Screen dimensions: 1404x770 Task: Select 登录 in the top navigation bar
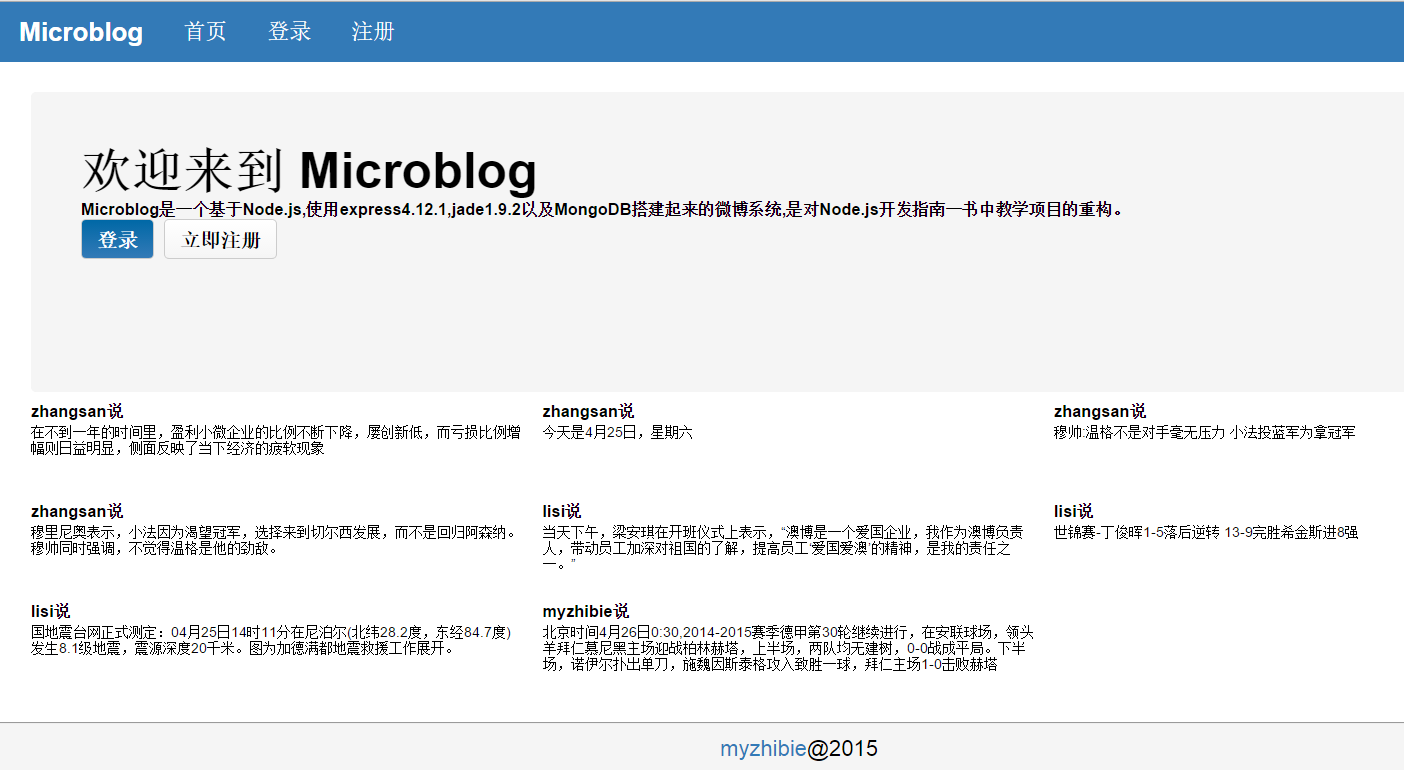point(290,32)
